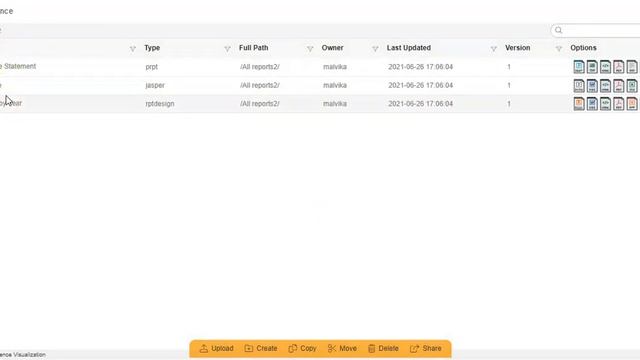Viewport: 640px width, 360px height.
Task: Sort by the Type column header
Action: click(x=152, y=48)
